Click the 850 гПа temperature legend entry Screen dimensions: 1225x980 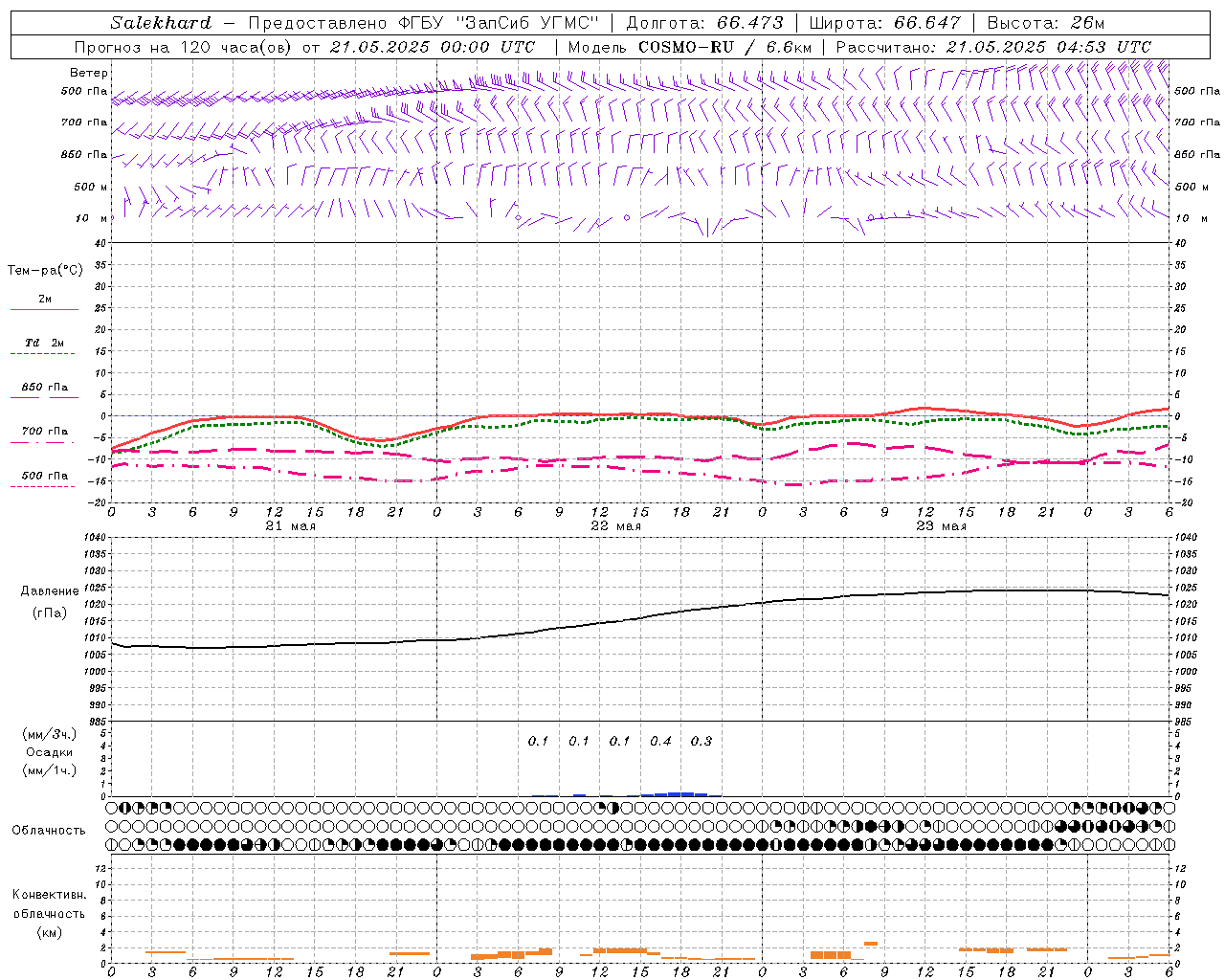click(x=45, y=388)
